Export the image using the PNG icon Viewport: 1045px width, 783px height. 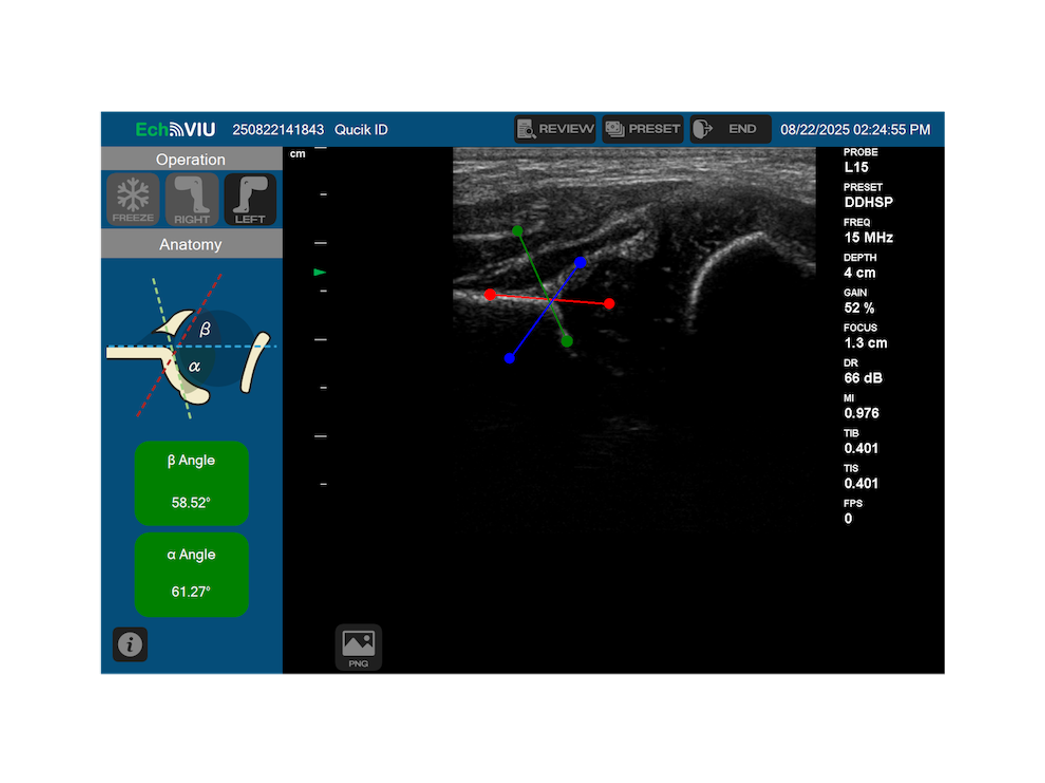[358, 647]
